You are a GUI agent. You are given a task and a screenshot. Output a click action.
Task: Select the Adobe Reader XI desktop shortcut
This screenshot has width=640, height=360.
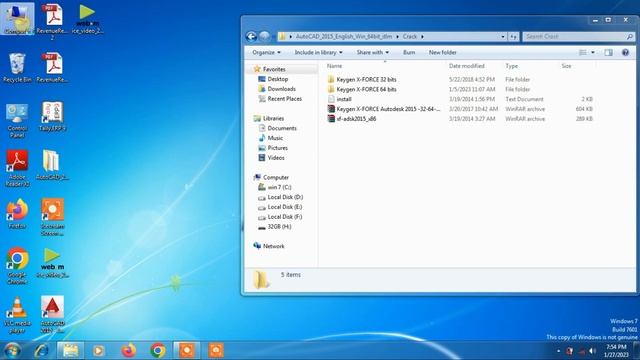click(17, 169)
